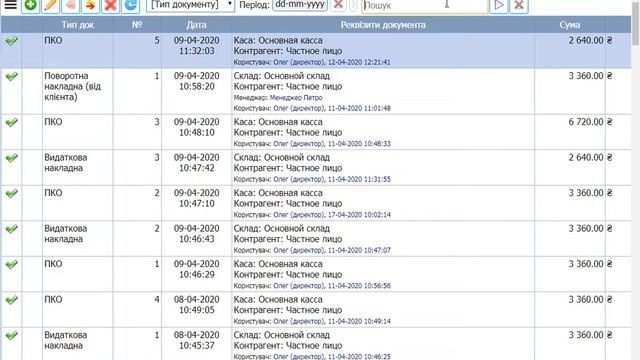Click the Період dd-mm-yyyy date field
The image size is (640, 360).
300,5
